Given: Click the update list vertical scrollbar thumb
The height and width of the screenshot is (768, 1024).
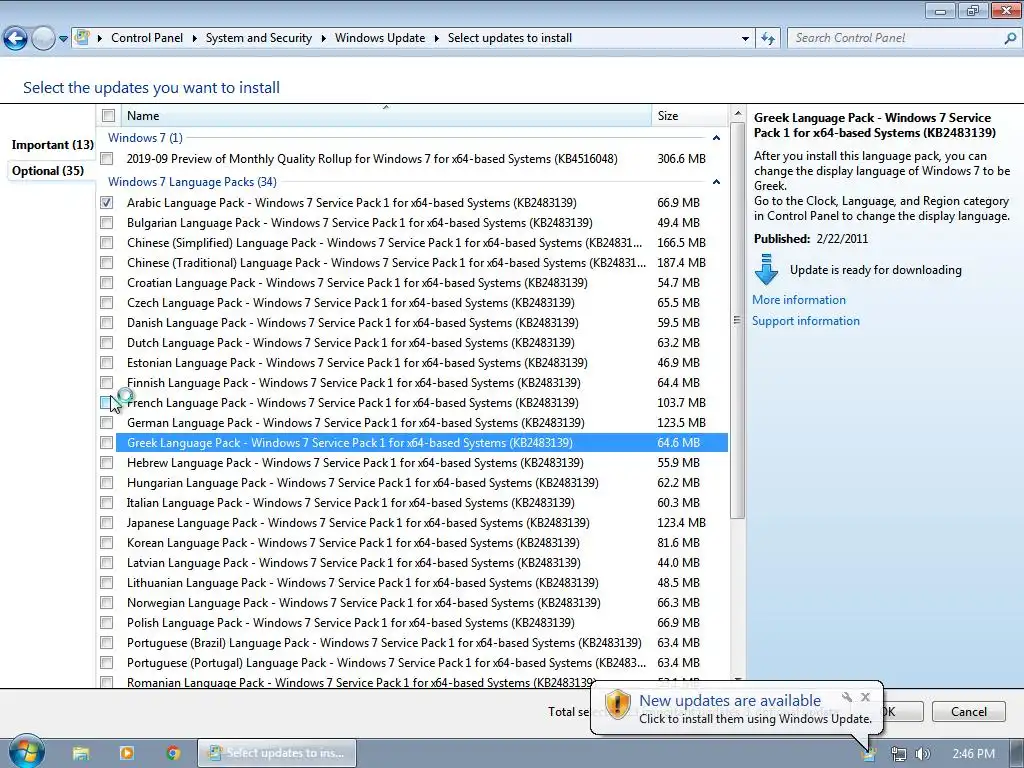Looking at the screenshot, I should (737, 320).
